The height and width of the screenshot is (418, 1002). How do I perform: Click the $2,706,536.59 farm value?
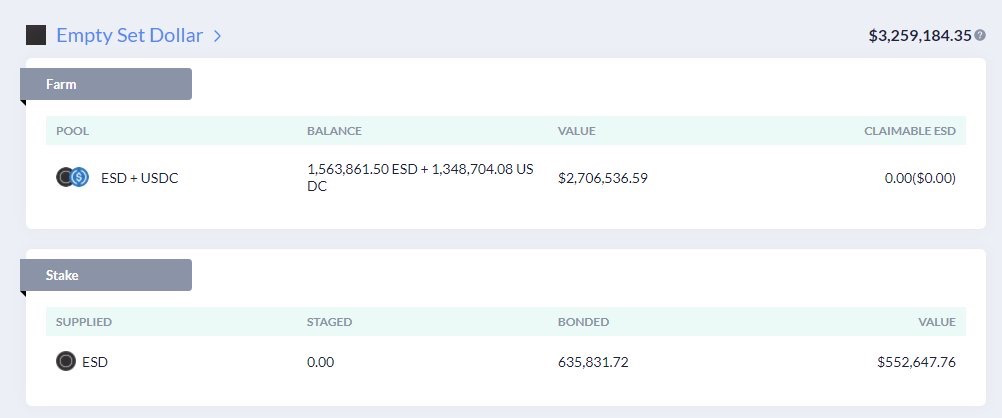pyautogui.click(x=603, y=178)
